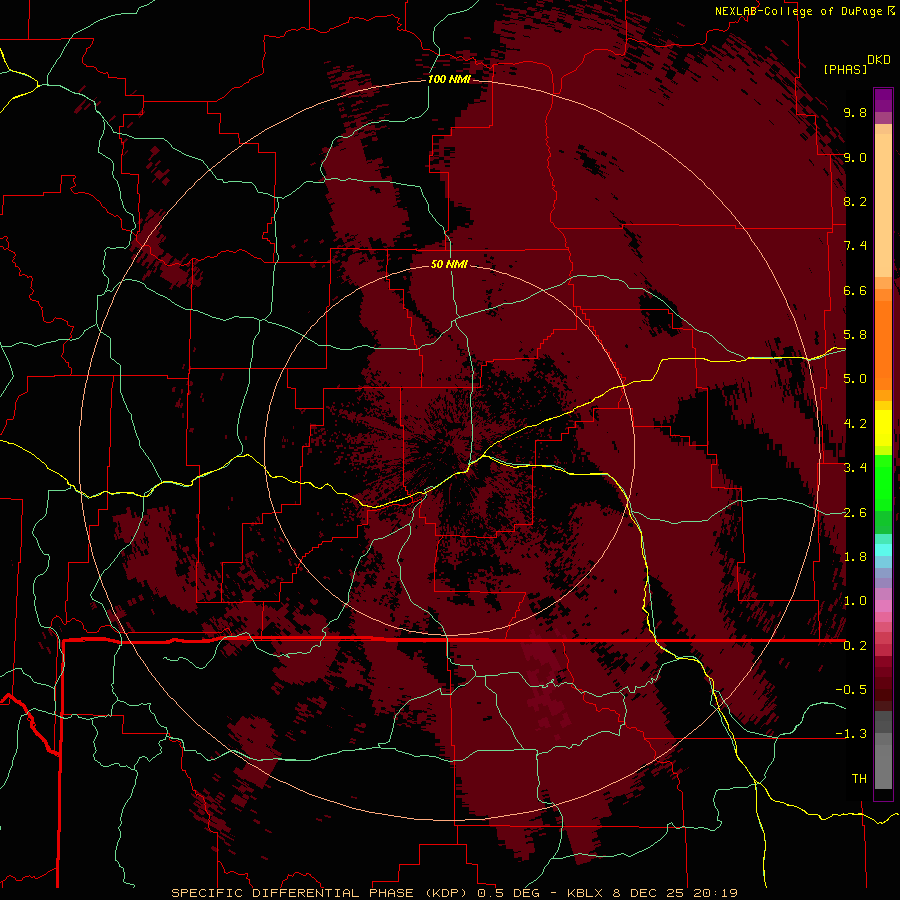Screen dimensions: 900x900
Task: Click the -1.3 scale value
Action: pyautogui.click(x=851, y=734)
